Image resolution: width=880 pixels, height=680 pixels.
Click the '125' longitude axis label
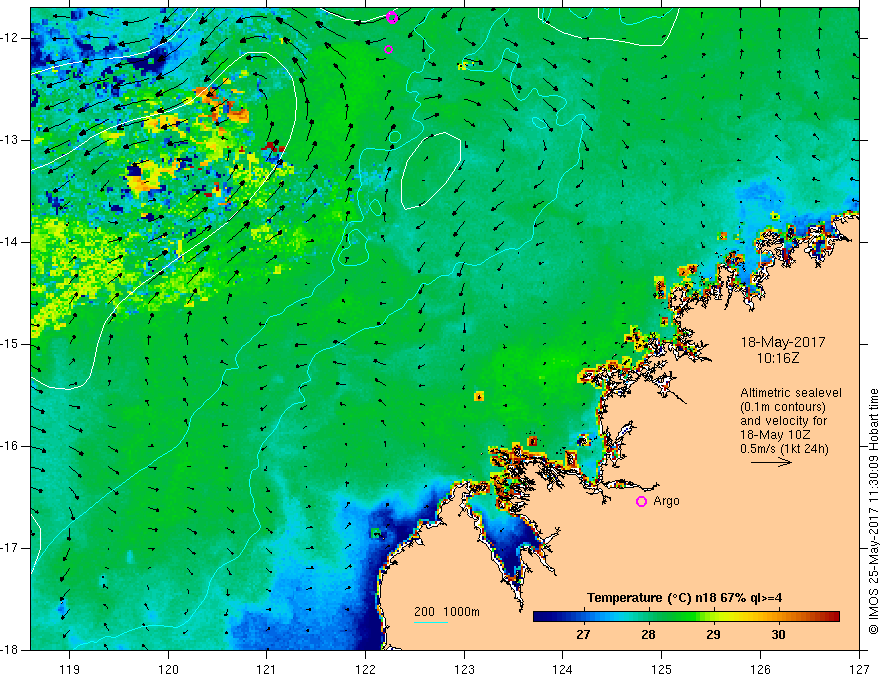tap(662, 669)
